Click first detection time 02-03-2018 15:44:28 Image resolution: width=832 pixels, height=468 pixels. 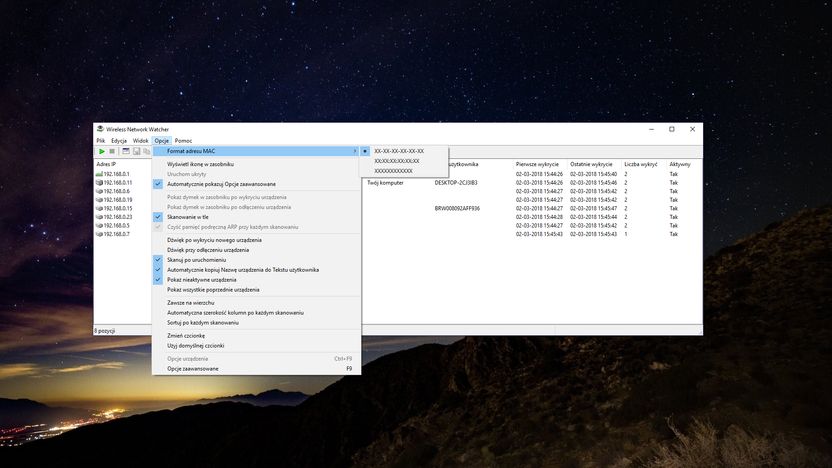click(539, 217)
